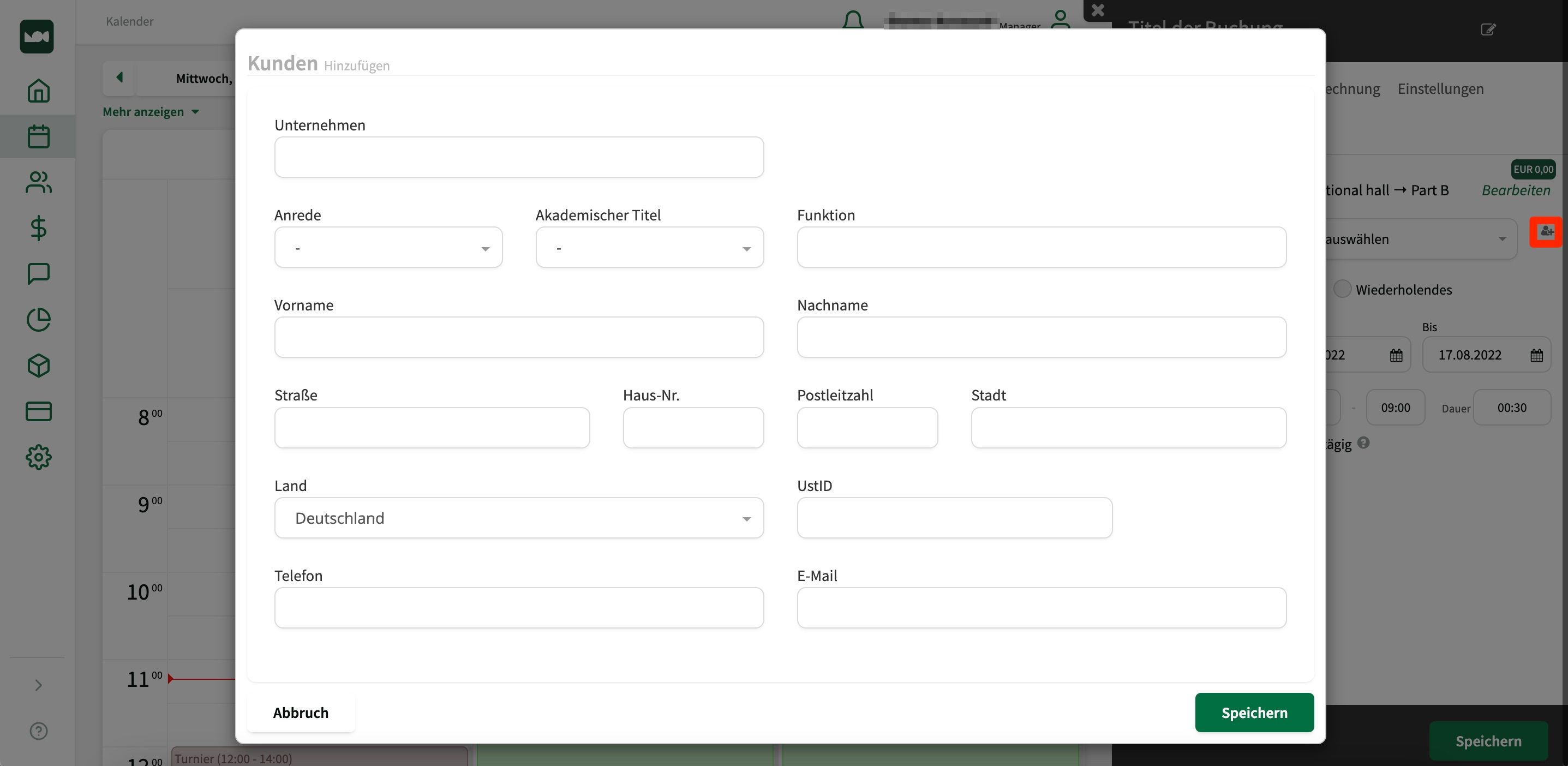Open the messages chat sidebar icon
This screenshot has width=1568, height=766.
coord(38,274)
